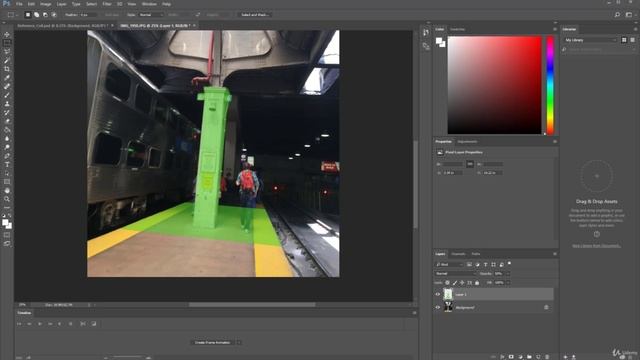Swap foreground and background colors
Image resolution: width=640 pixels, height=360 pixels.
coord(10,216)
